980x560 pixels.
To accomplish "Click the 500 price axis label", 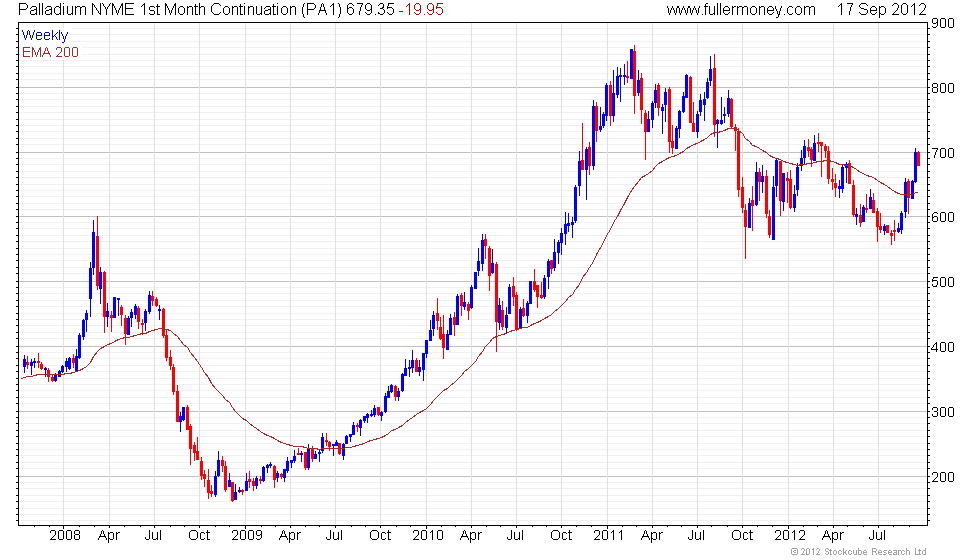I will pyautogui.click(x=942, y=282).
